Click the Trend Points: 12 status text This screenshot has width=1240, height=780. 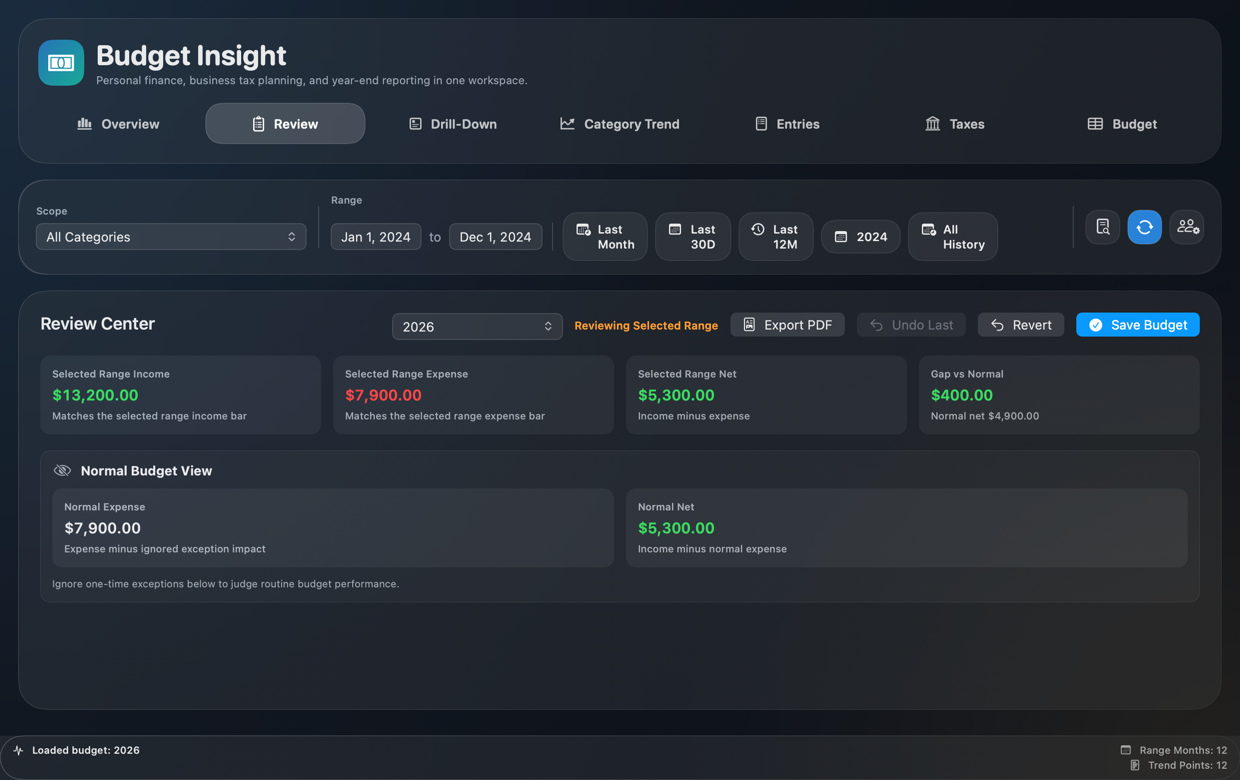(x=1188, y=765)
